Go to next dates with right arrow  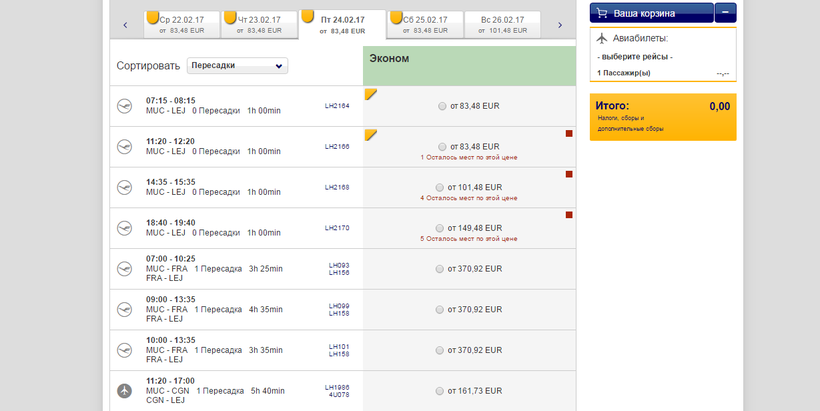[x=560, y=25]
